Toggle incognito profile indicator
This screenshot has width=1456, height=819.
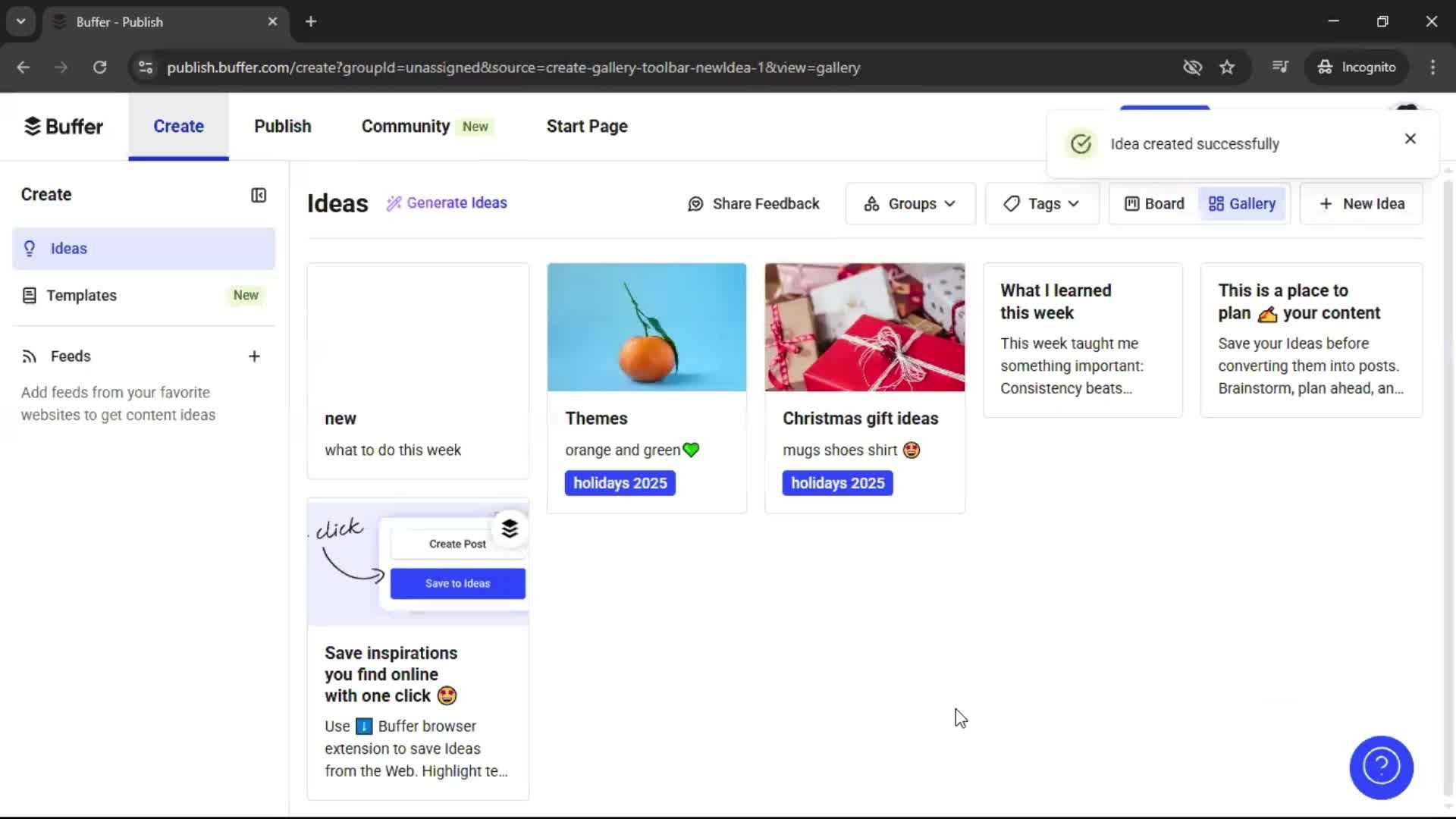click(1357, 67)
